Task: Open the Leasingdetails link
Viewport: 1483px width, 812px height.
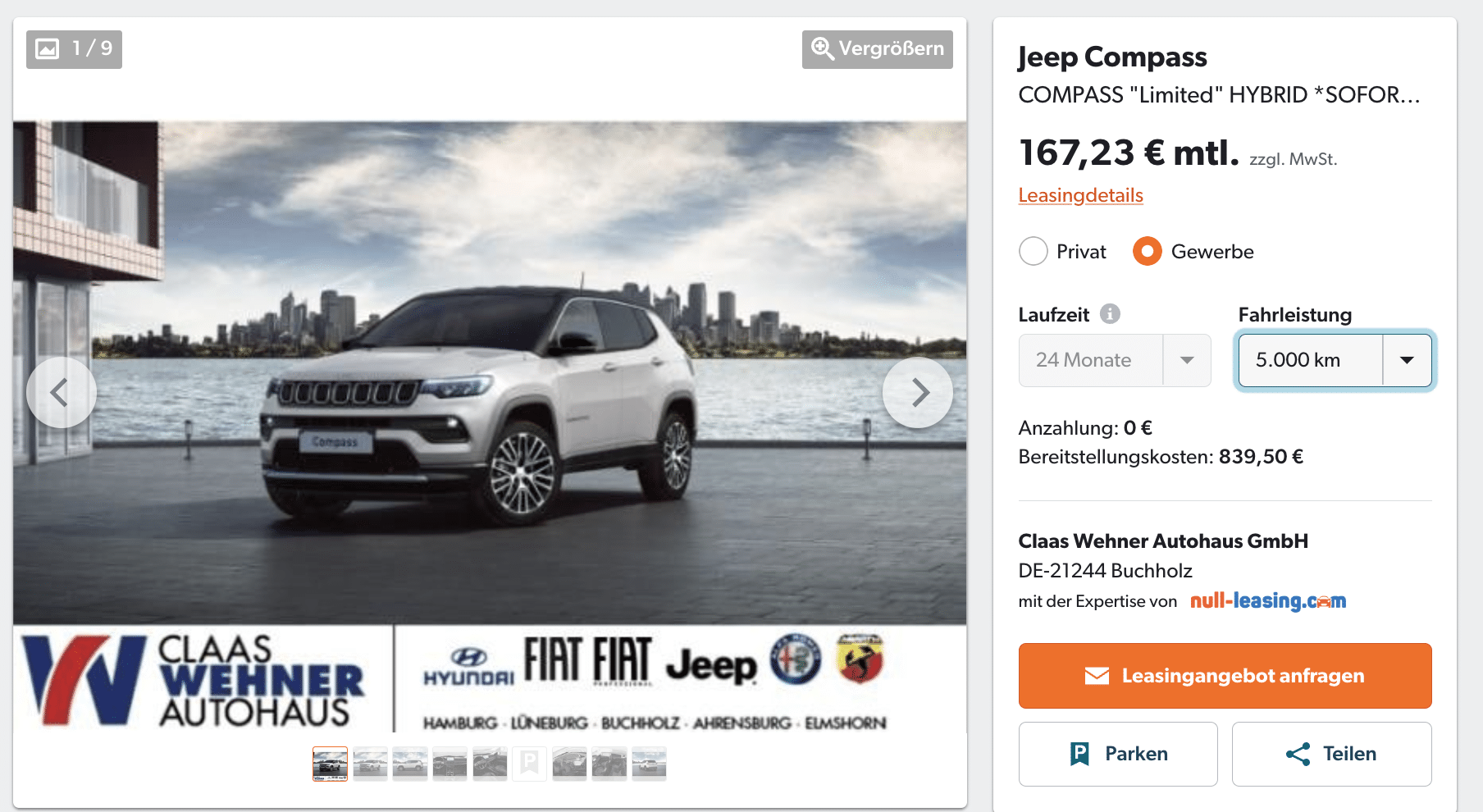Action: click(x=1080, y=195)
